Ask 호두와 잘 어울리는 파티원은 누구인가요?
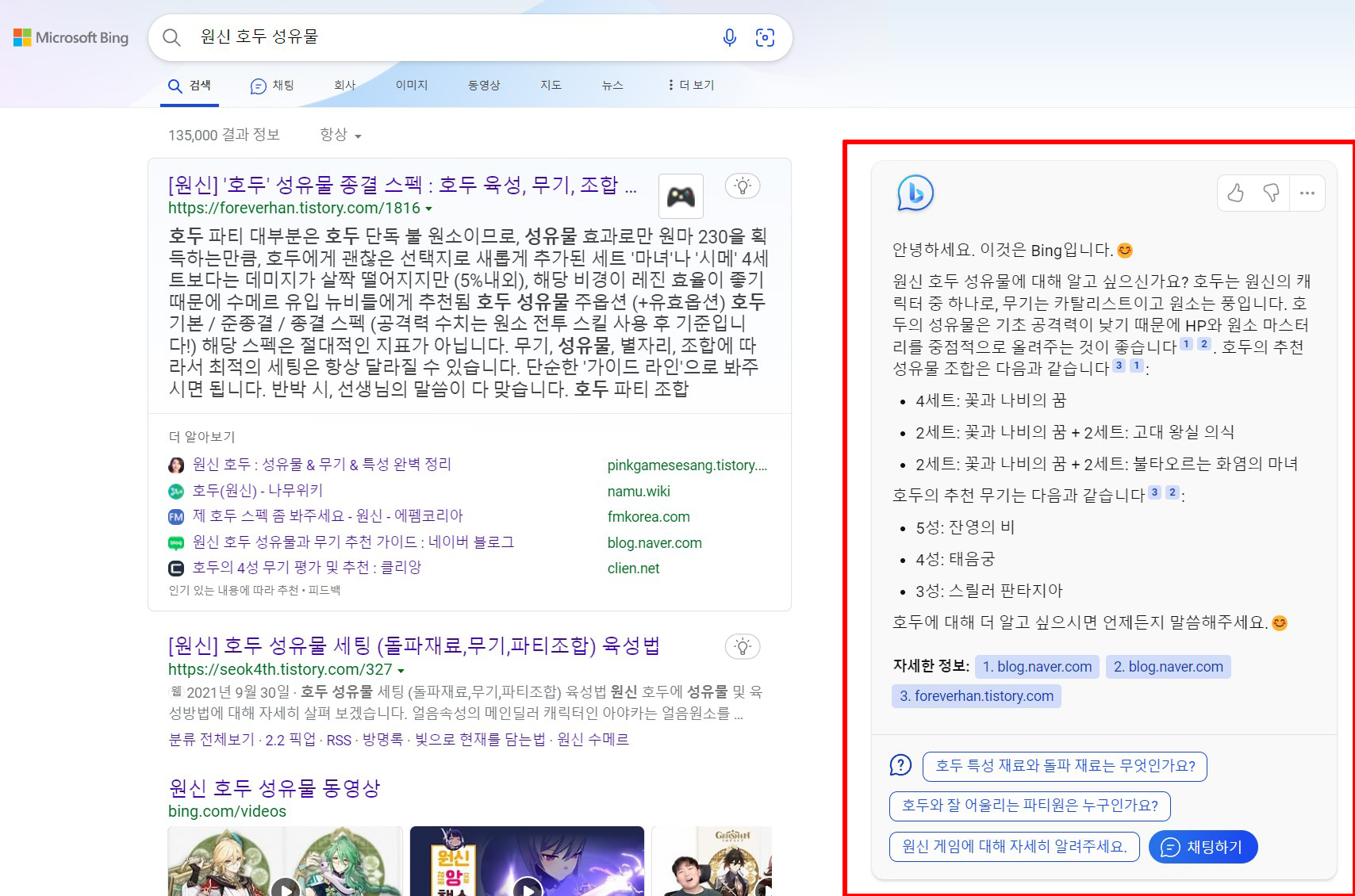 (x=1030, y=806)
